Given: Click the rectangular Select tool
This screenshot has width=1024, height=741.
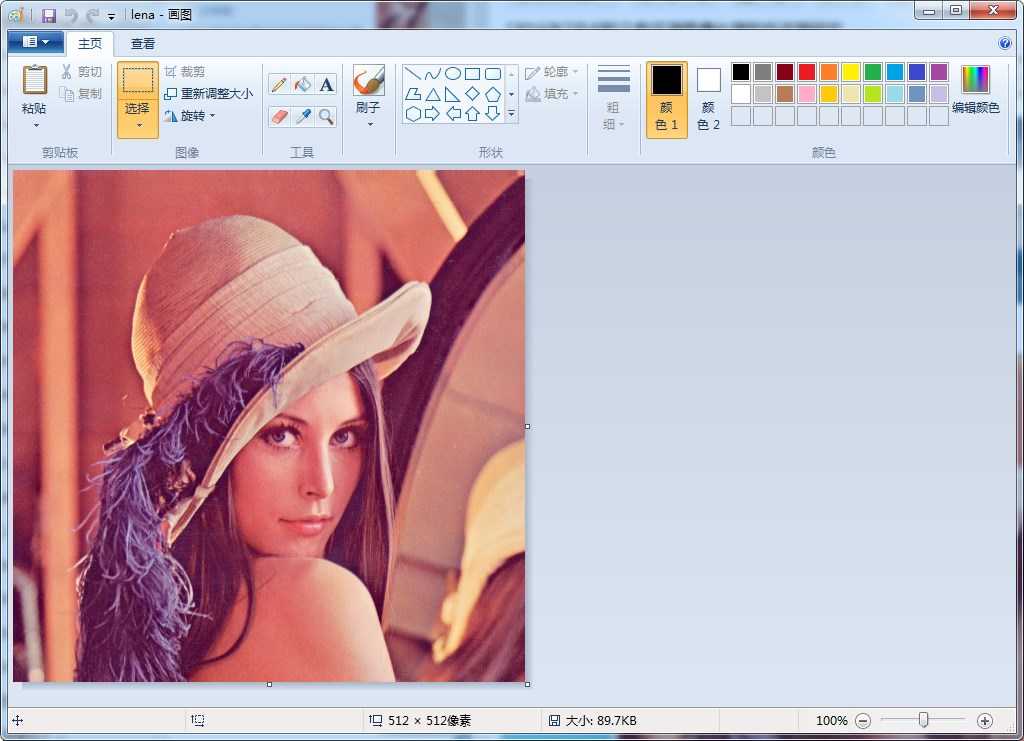Looking at the screenshot, I should click(x=138, y=81).
